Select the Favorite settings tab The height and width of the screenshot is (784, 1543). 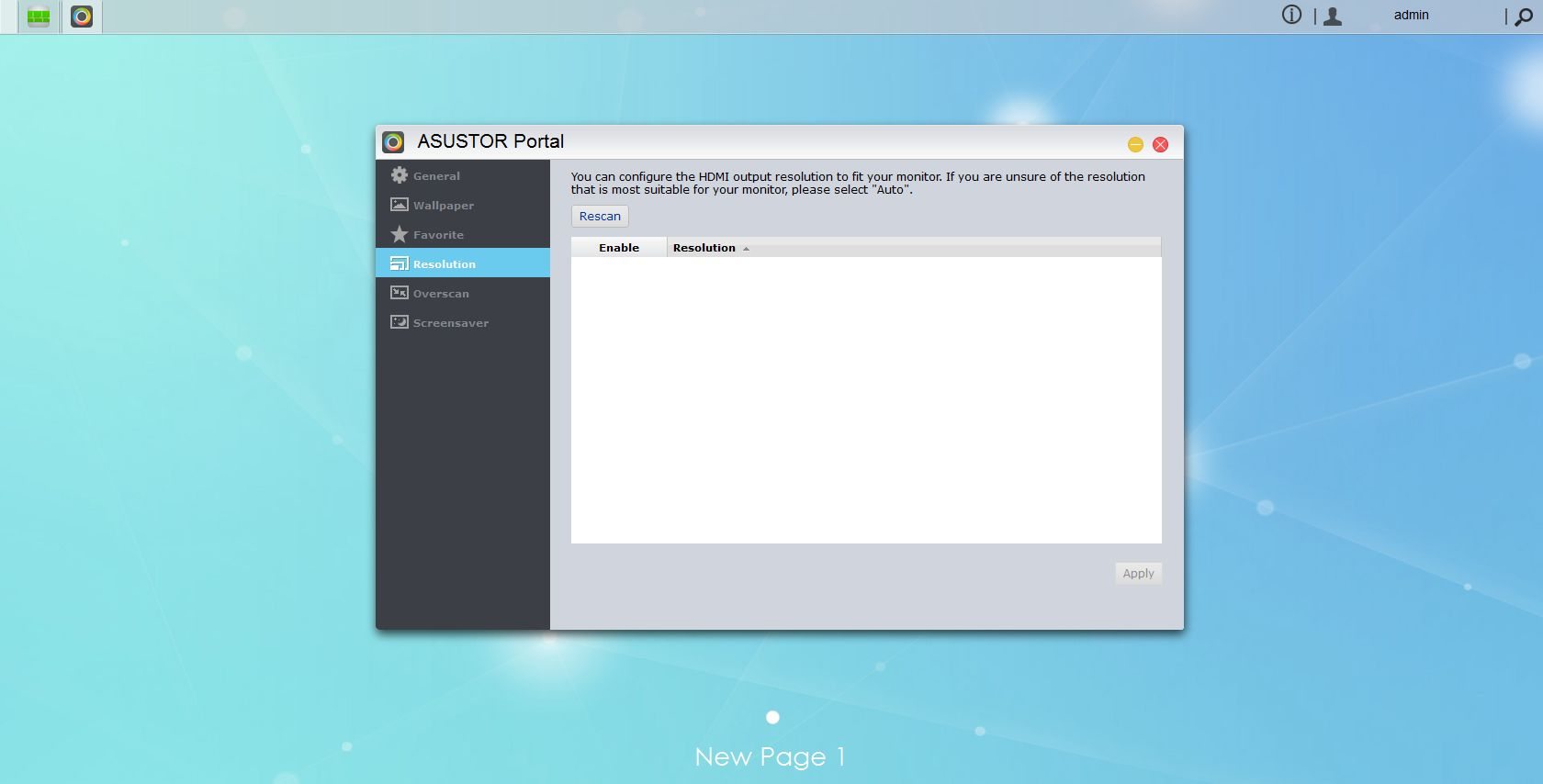click(x=463, y=234)
